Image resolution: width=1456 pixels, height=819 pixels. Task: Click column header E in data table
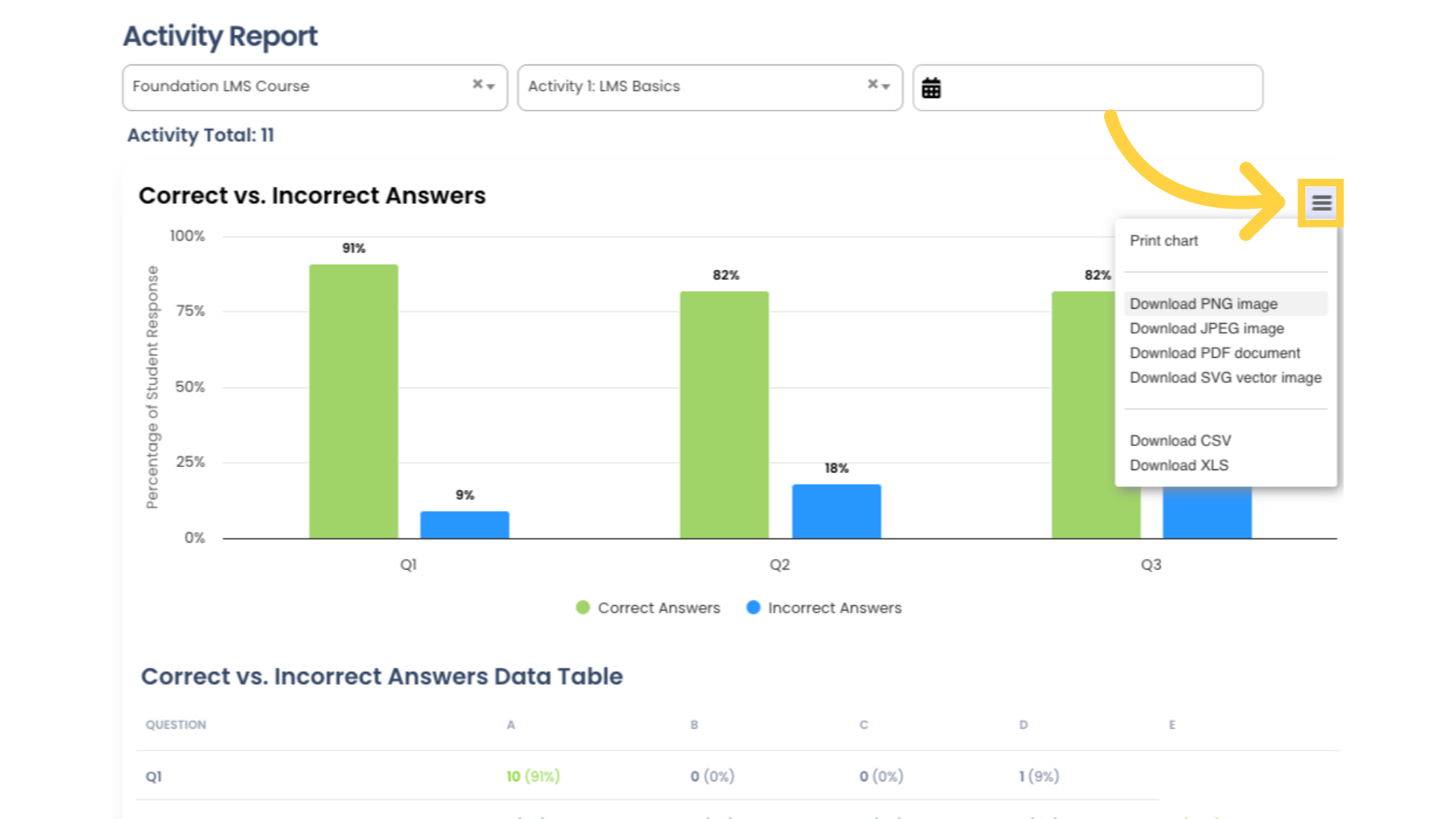coord(1172,725)
